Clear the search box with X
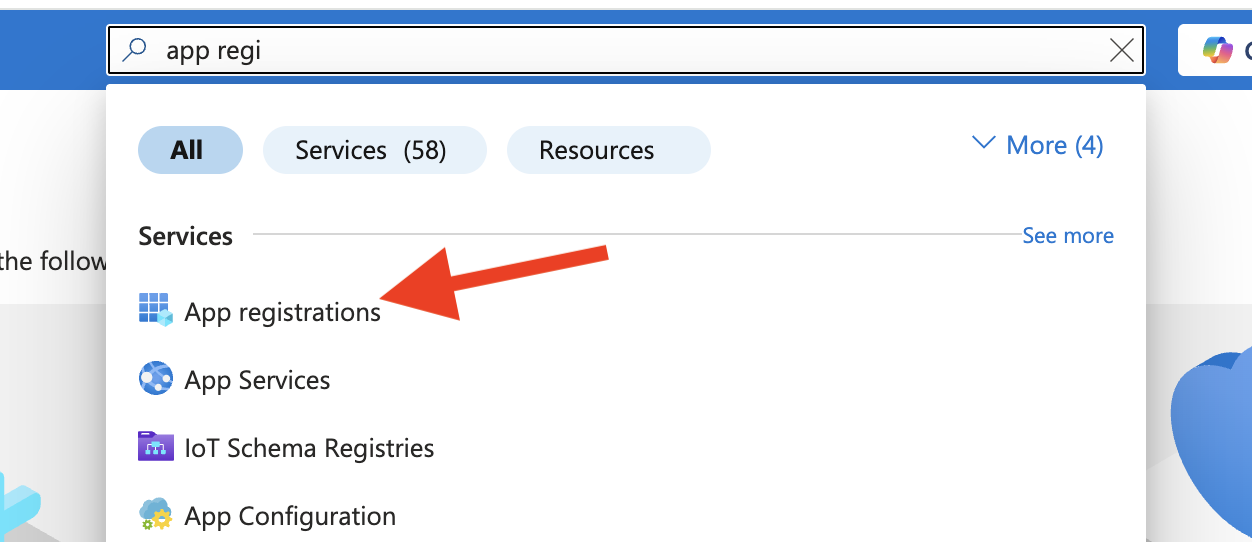 (1122, 50)
